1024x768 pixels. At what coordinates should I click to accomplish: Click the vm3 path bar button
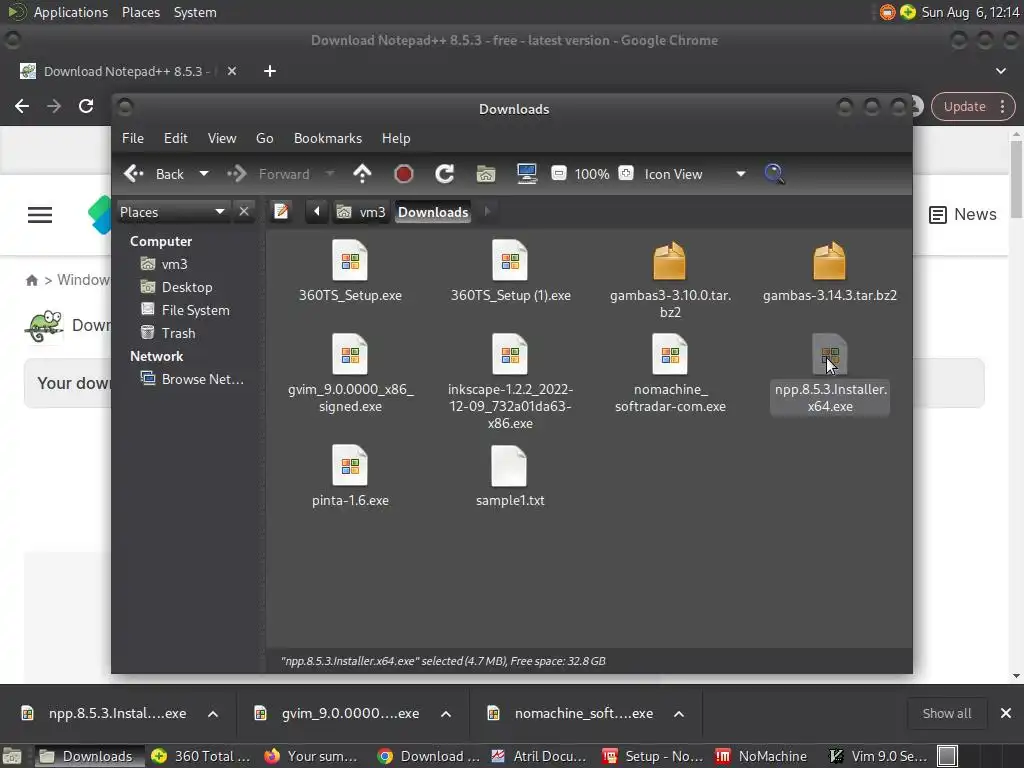361,212
